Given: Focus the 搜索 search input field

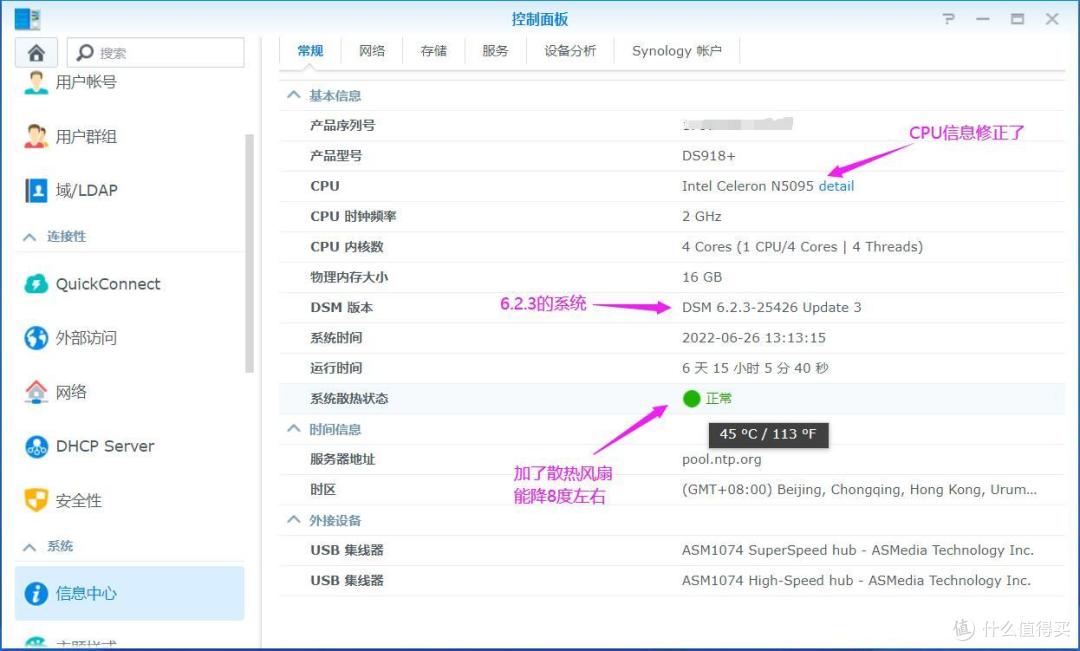Looking at the screenshot, I should click(156, 52).
